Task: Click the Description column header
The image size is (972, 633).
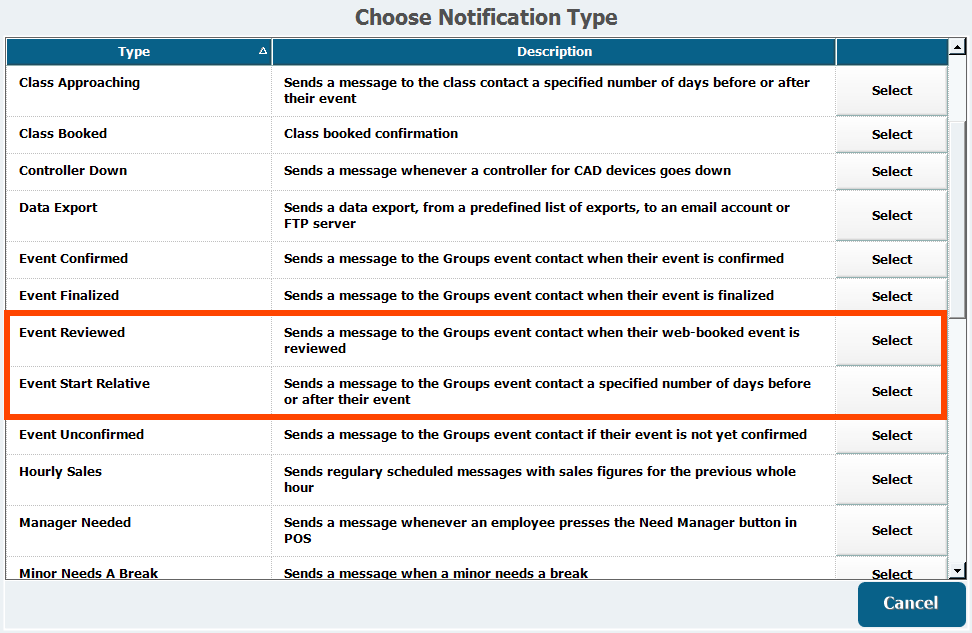Action: (554, 52)
